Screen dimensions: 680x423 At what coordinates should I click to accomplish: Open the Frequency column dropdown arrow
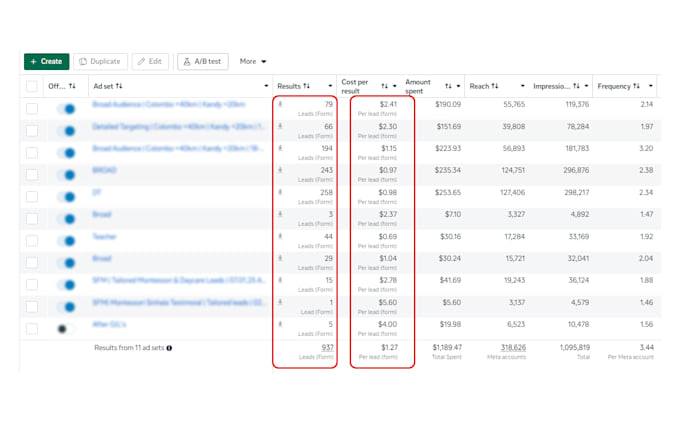(651, 86)
